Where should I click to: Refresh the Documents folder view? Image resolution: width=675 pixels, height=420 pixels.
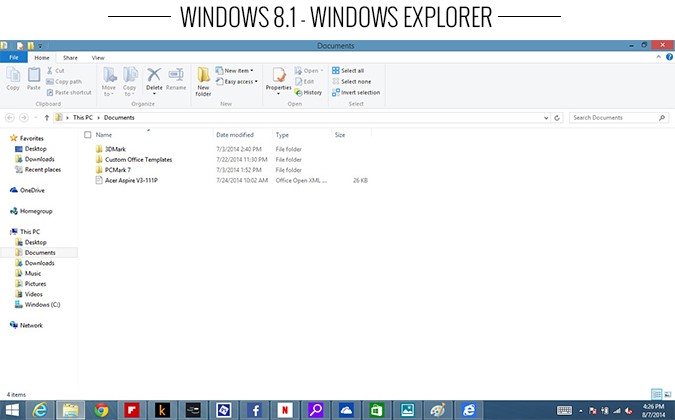[x=556, y=117]
